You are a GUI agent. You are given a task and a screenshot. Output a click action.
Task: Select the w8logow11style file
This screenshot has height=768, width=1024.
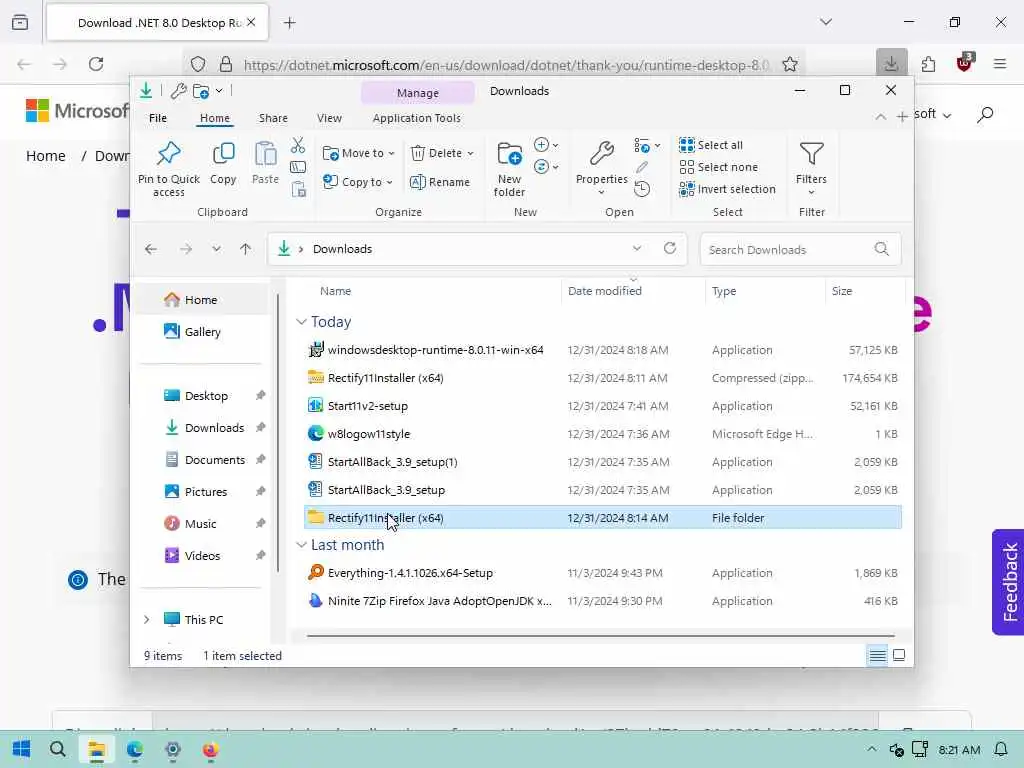(603, 434)
